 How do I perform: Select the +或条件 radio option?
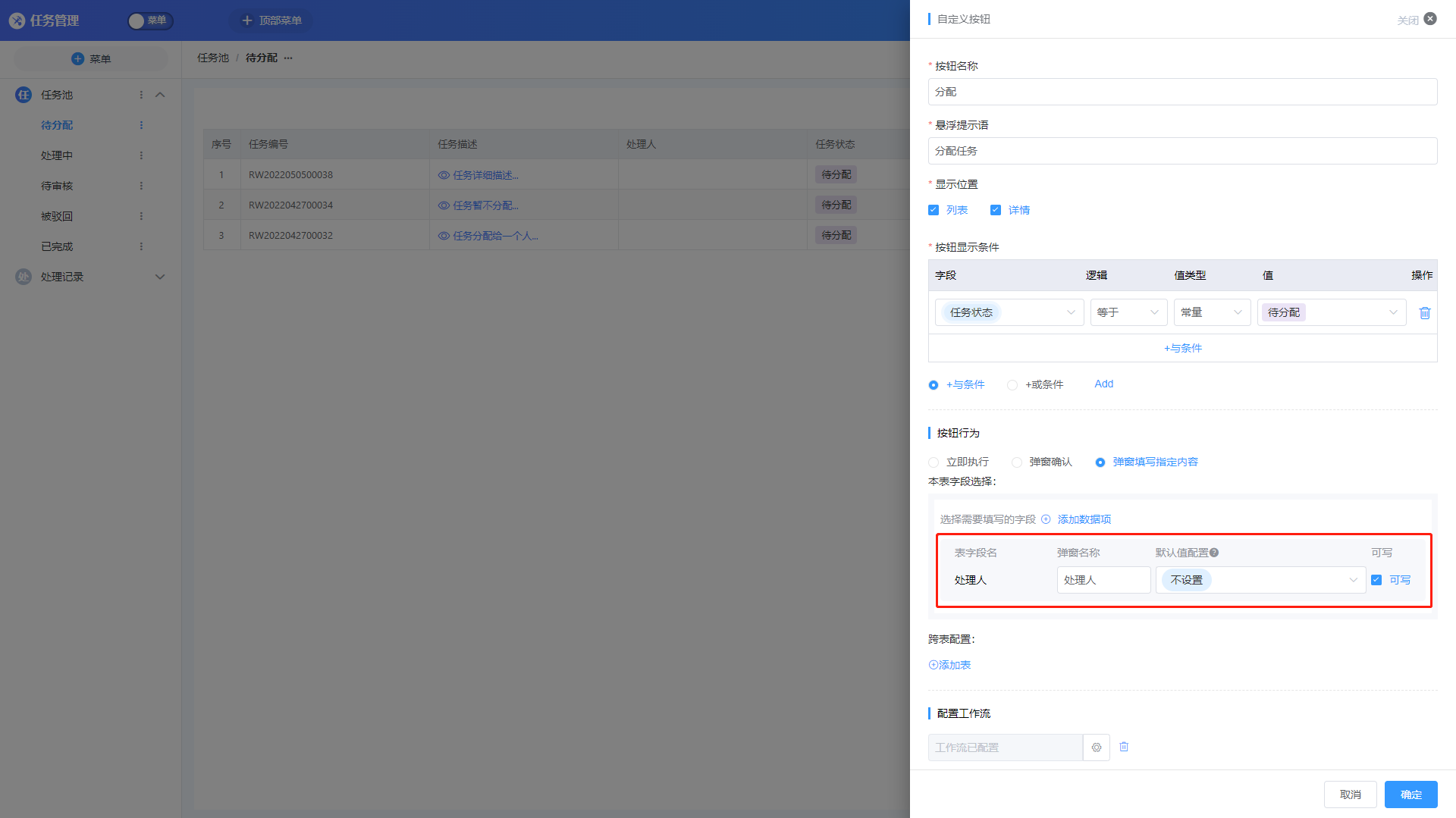pos(1012,385)
